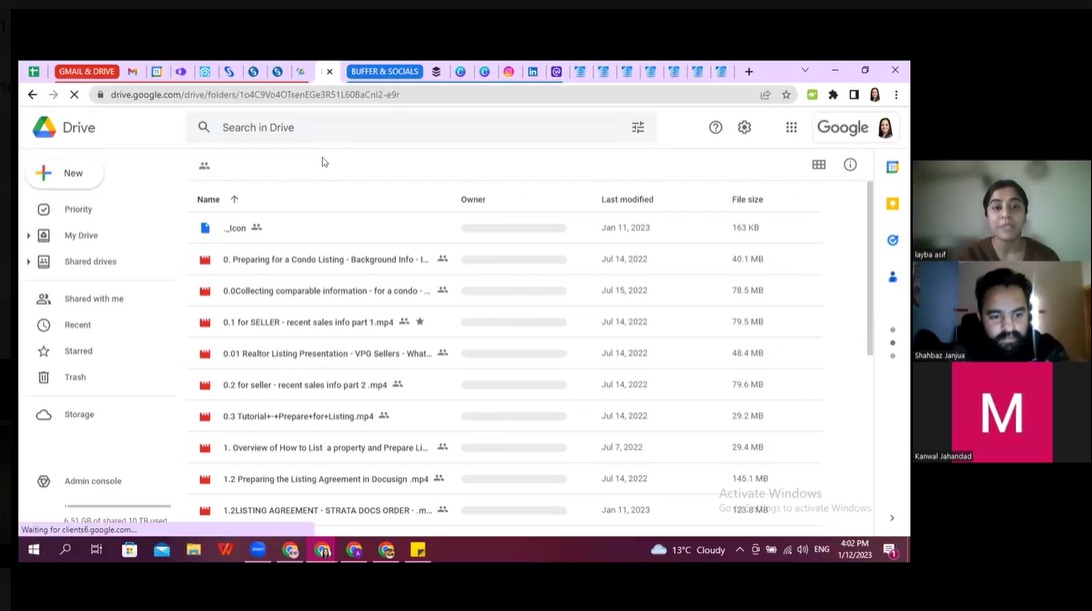
Task: Reverse sort direction arrow next to Name
Action: click(x=235, y=199)
